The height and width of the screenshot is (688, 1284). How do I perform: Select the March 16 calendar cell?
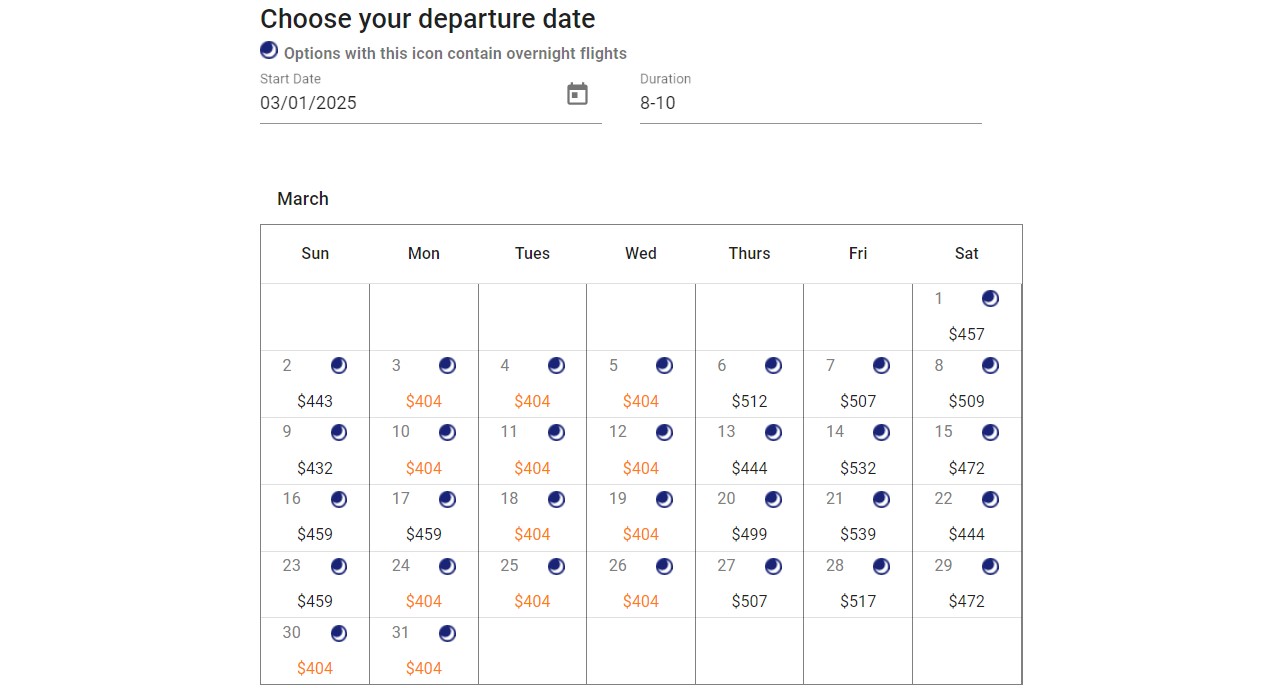coord(315,517)
